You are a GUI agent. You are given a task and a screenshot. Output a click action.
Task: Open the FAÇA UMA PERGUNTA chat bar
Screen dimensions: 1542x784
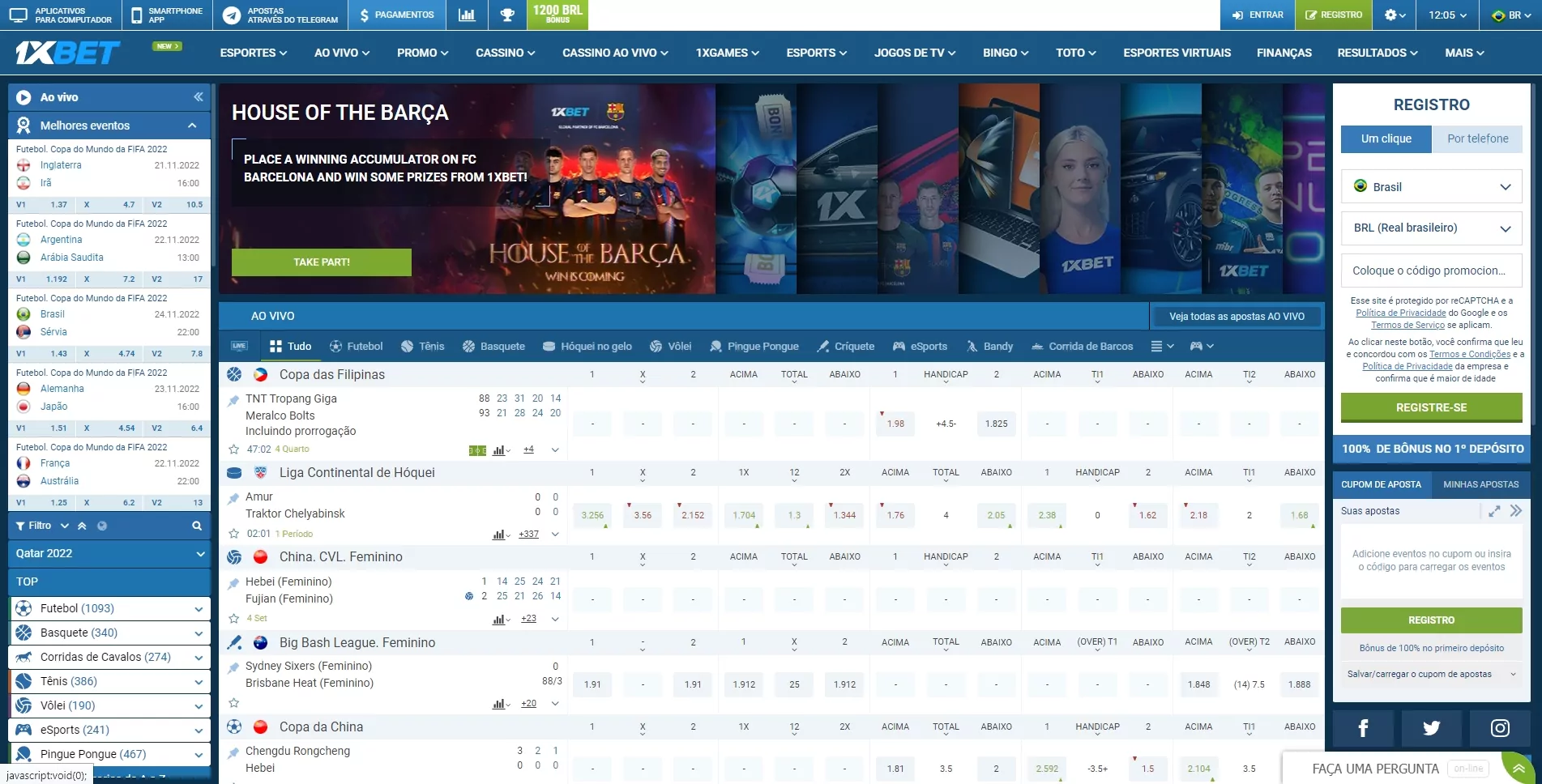pyautogui.click(x=1391, y=769)
